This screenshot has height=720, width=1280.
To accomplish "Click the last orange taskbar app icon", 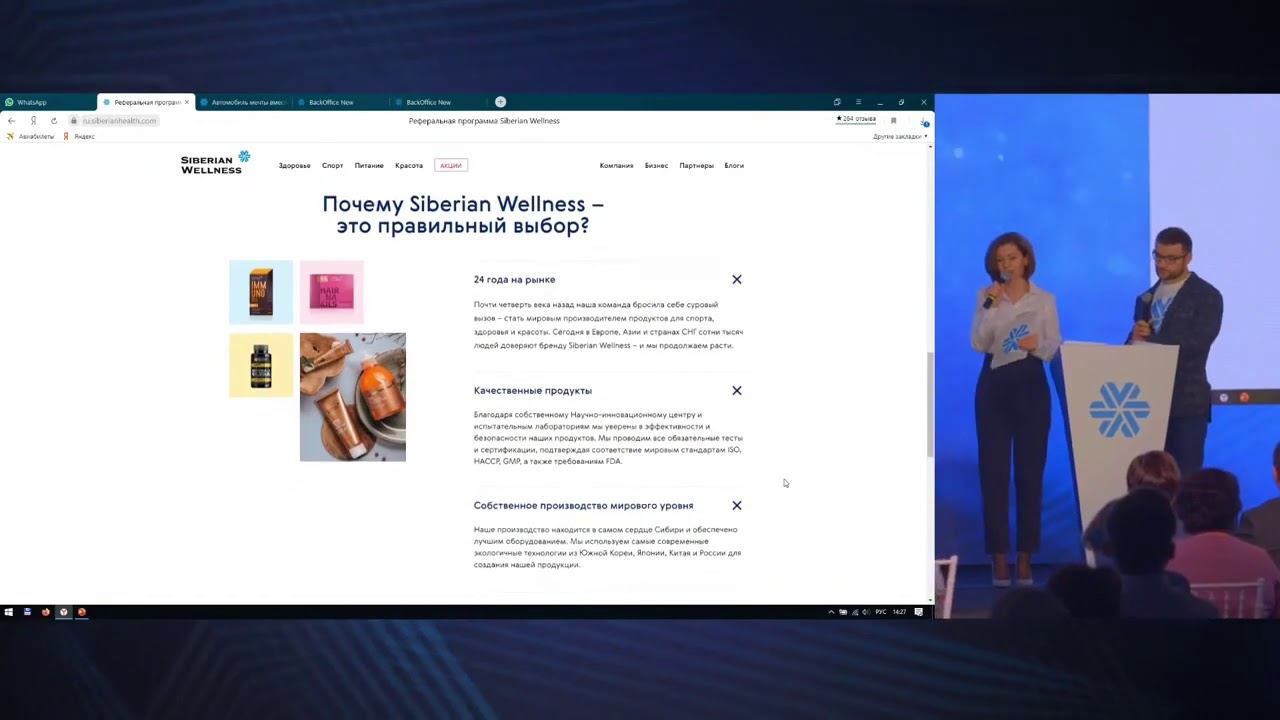I will coord(82,612).
